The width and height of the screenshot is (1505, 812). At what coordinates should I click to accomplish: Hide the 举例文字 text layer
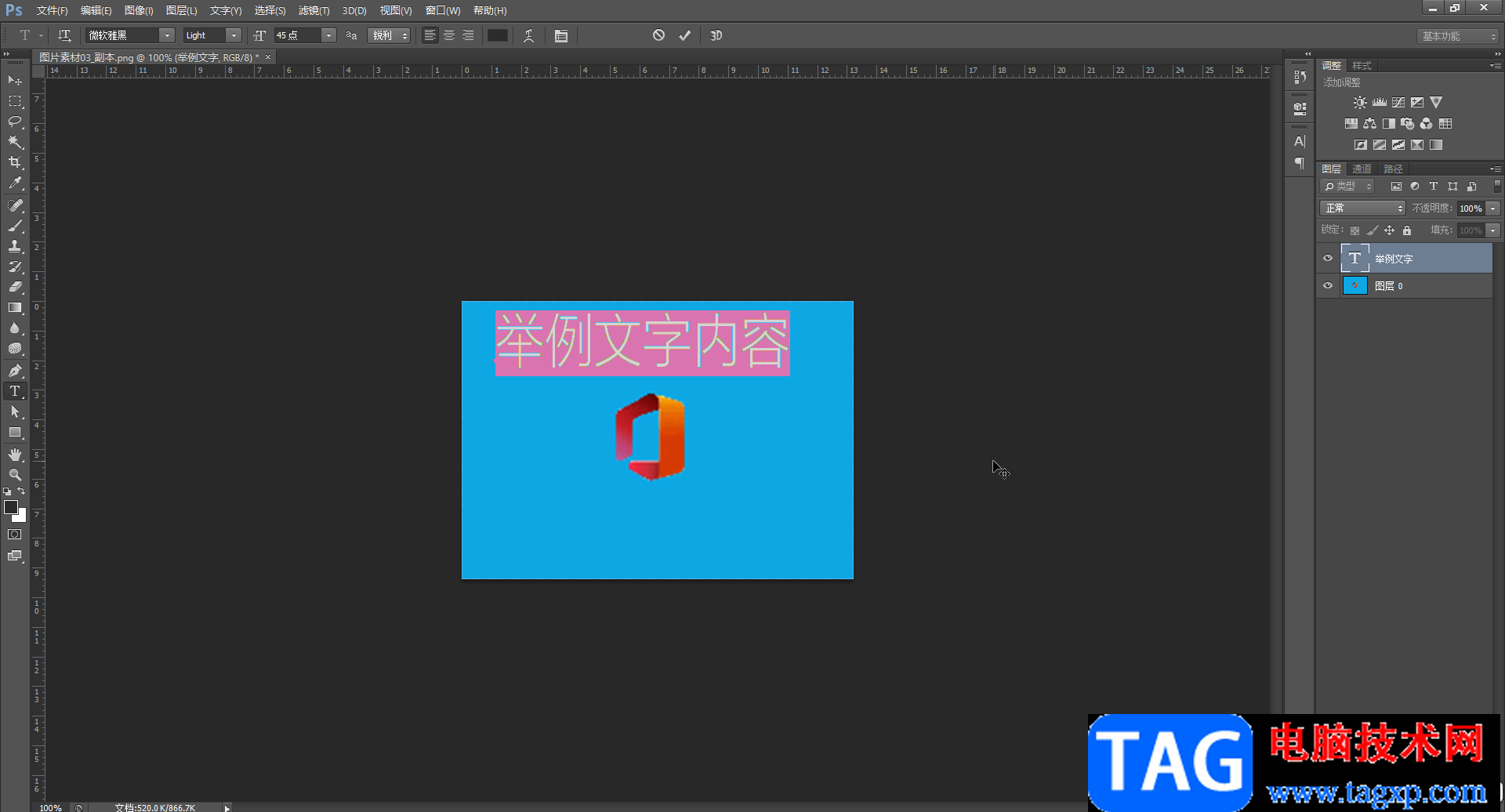(1328, 259)
